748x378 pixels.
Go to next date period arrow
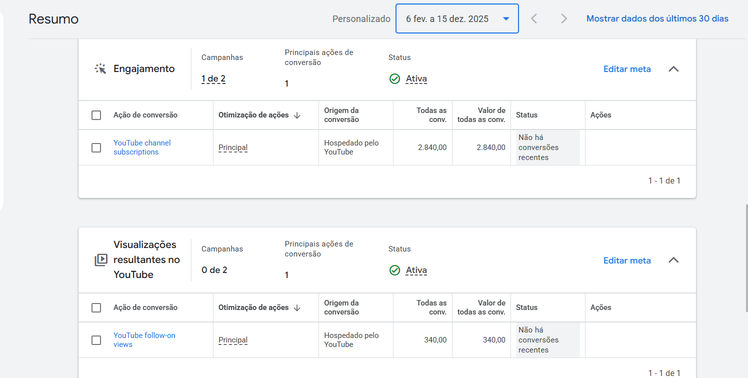564,19
